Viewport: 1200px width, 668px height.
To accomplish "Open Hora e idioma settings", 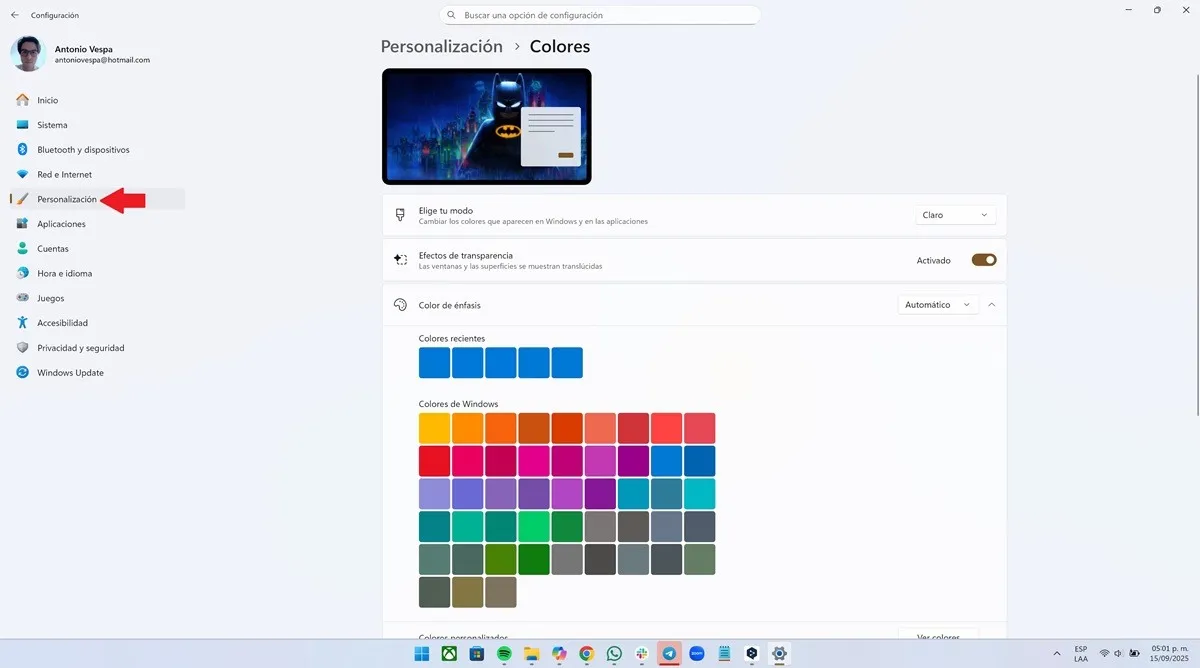I will point(95,273).
